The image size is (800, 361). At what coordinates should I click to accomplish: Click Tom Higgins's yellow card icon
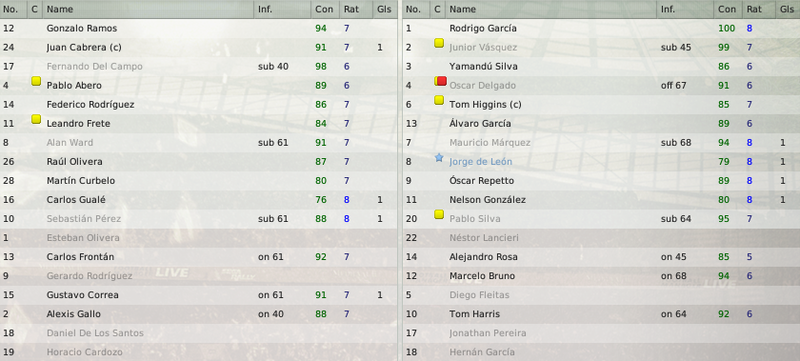point(439,100)
